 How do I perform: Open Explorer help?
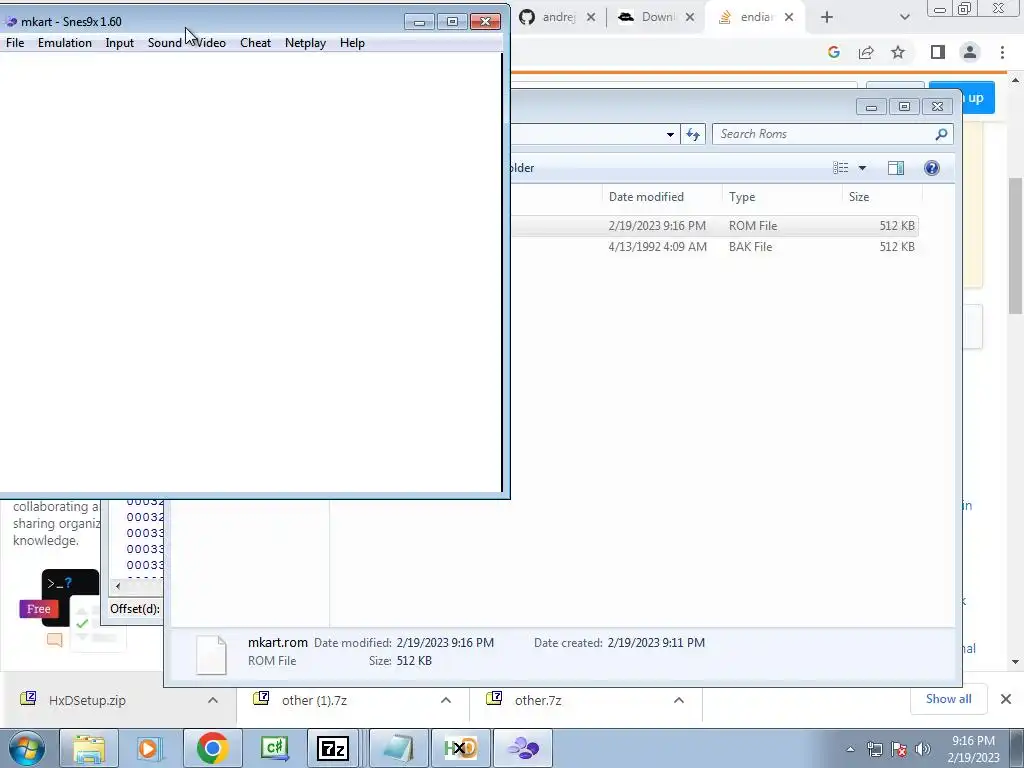932,168
